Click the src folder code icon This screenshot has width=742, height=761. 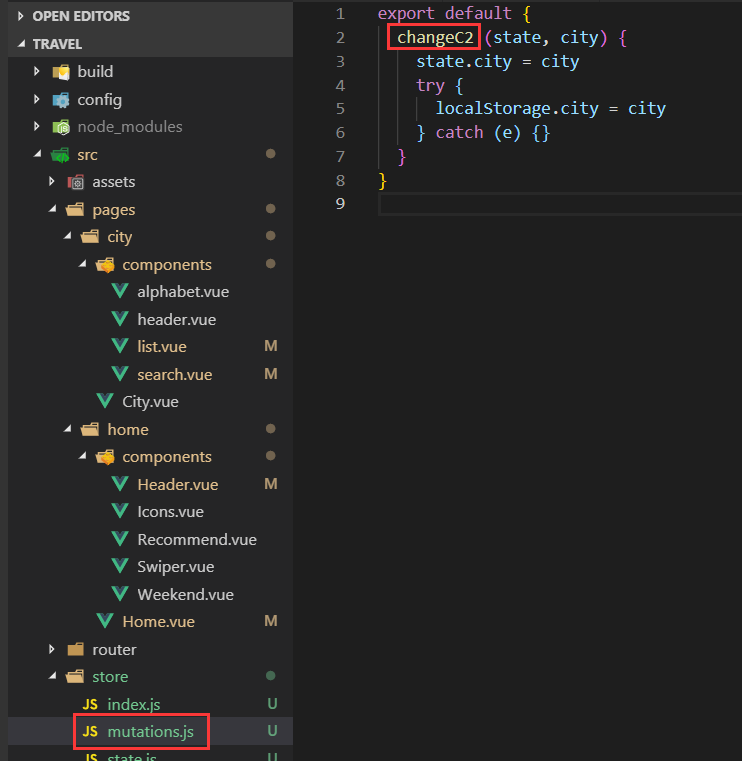click(60, 155)
